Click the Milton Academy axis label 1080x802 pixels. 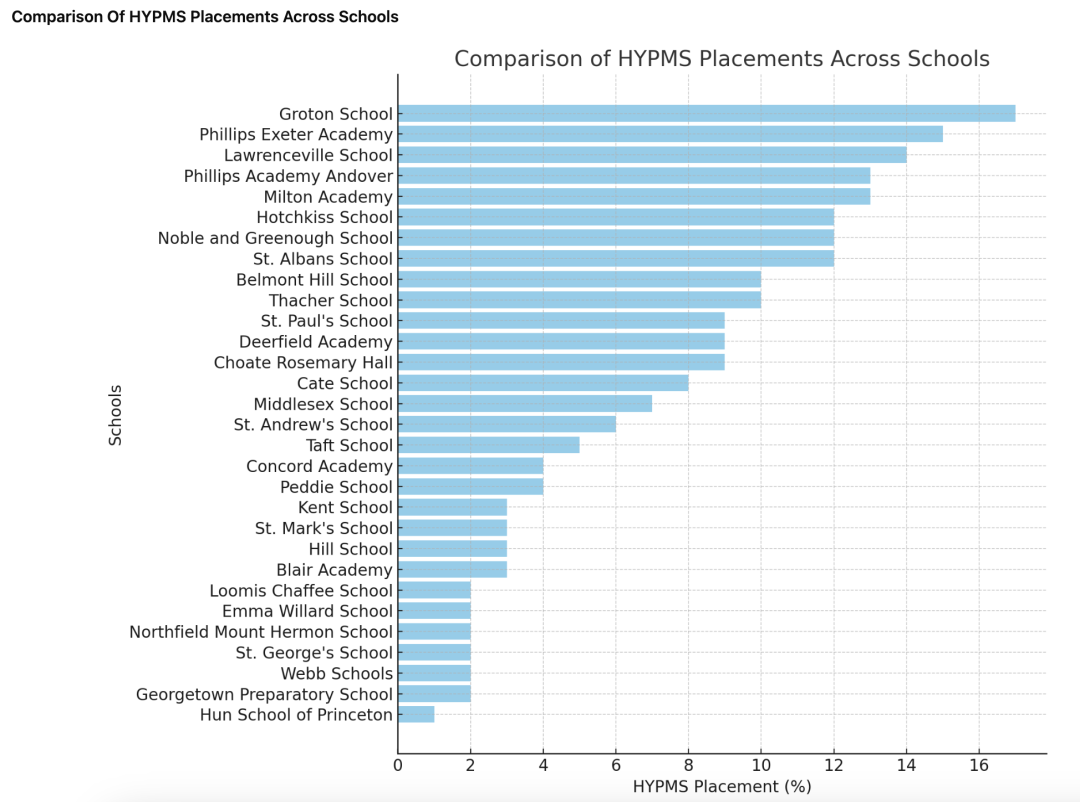click(328, 197)
